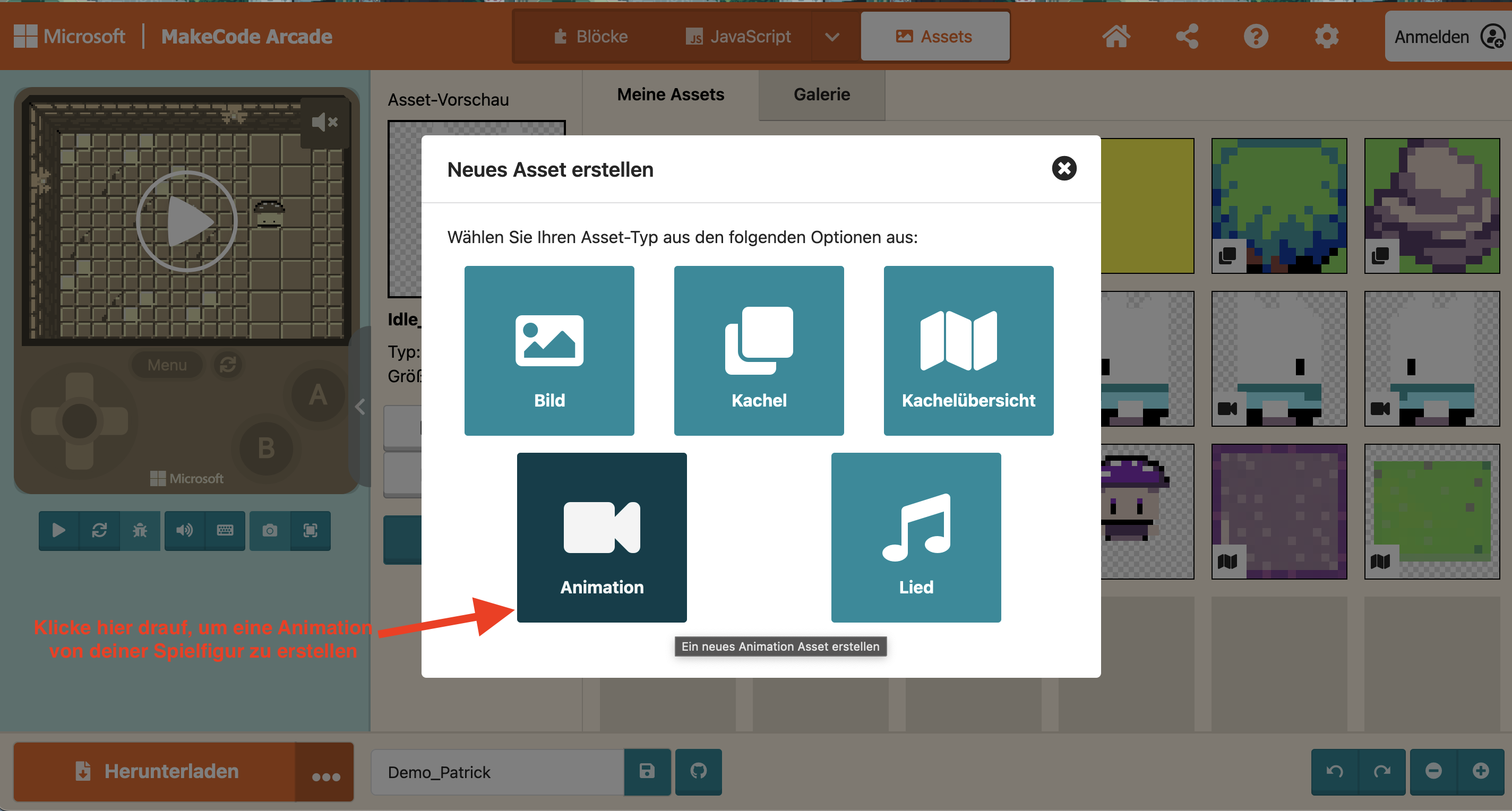Take a simulator screenshot
Image resolution: width=1512 pixels, height=811 pixels.
pos(269,530)
